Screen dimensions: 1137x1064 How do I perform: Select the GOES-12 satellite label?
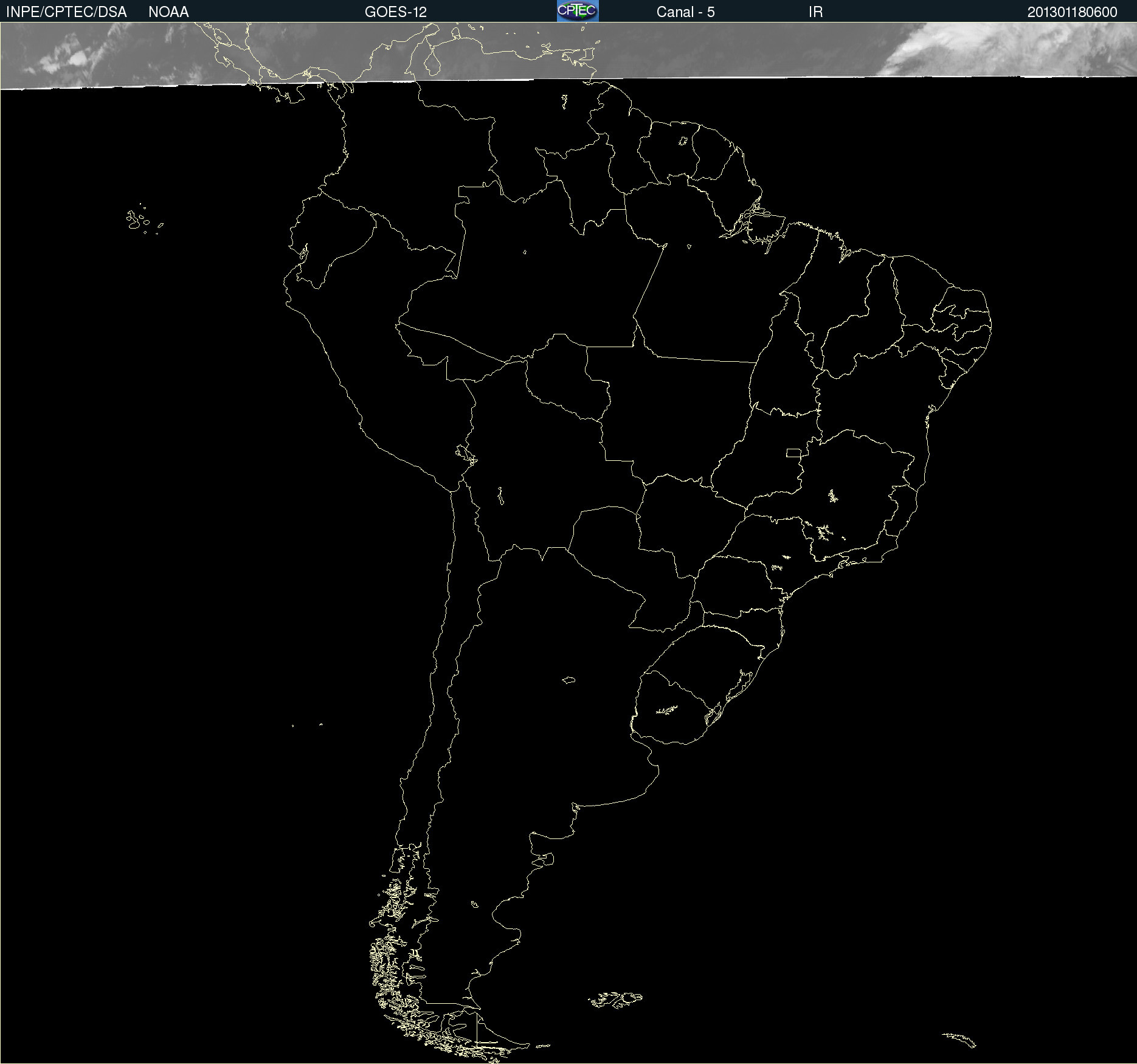396,12
